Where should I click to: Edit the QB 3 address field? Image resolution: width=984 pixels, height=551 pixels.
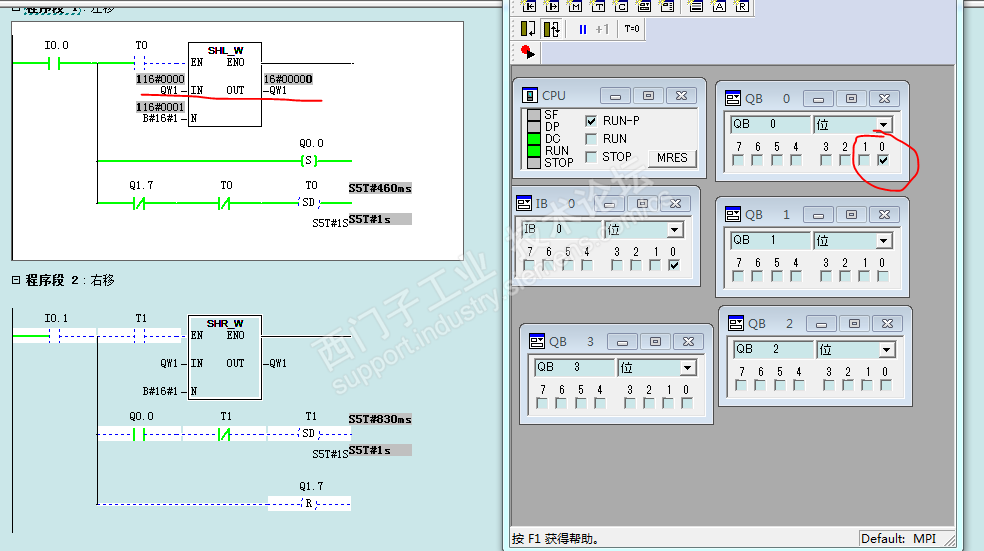pyautogui.click(x=574, y=367)
